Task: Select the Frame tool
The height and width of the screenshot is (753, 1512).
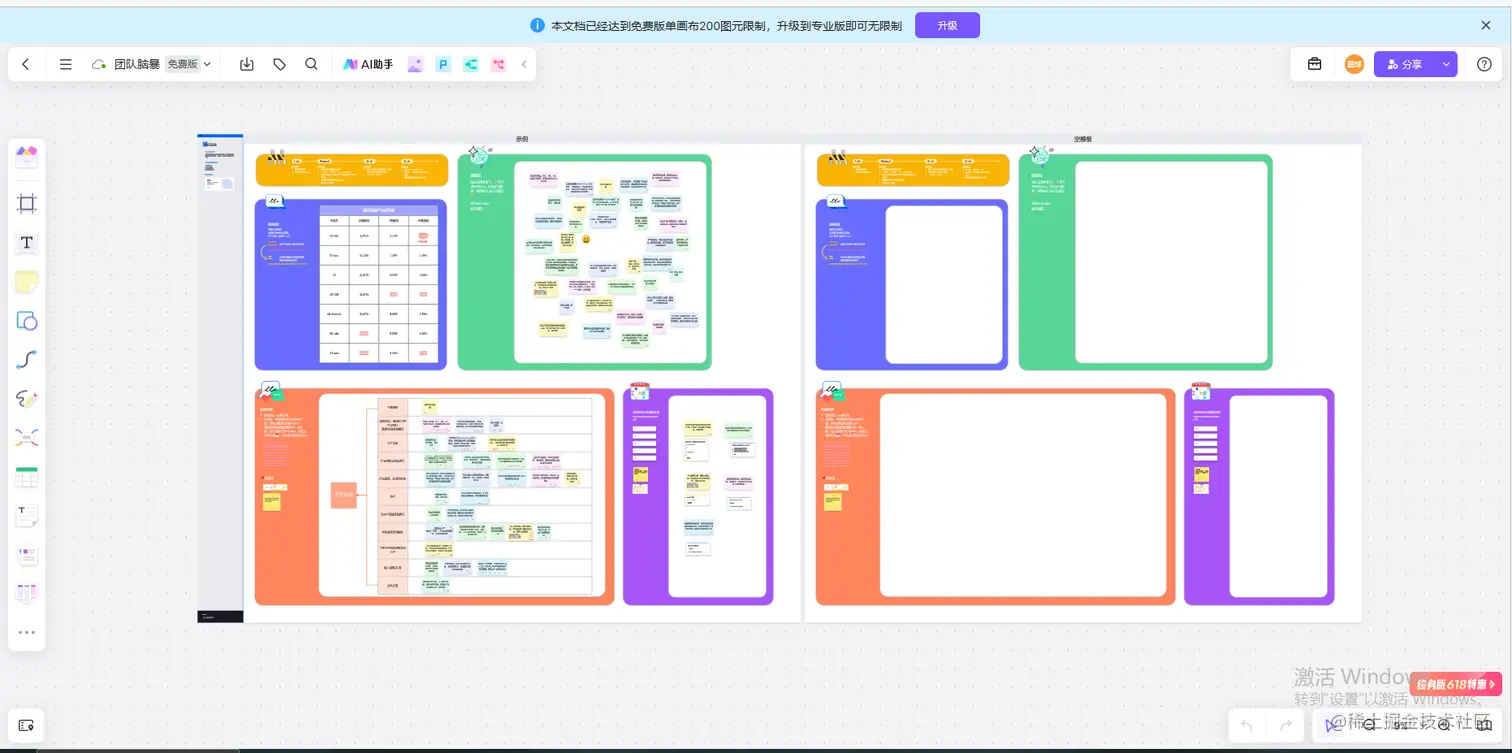Action: 27,204
